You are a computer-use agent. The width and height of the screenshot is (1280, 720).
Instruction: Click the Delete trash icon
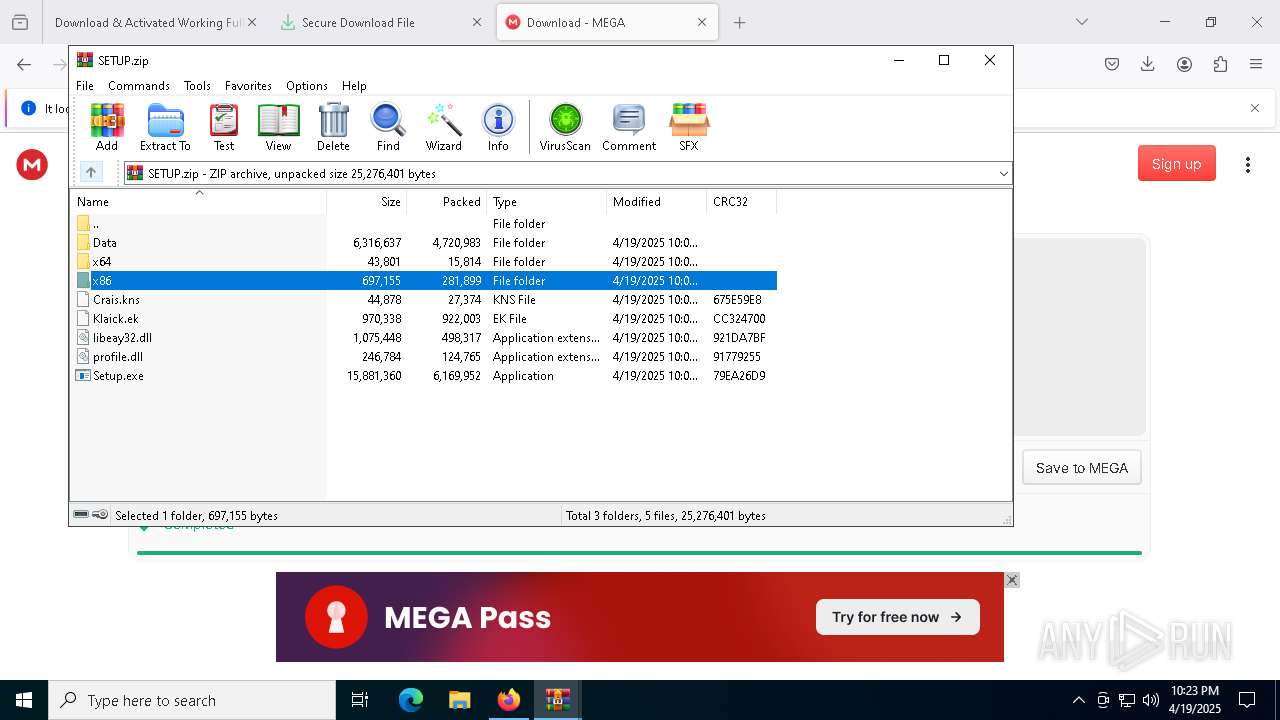(333, 127)
